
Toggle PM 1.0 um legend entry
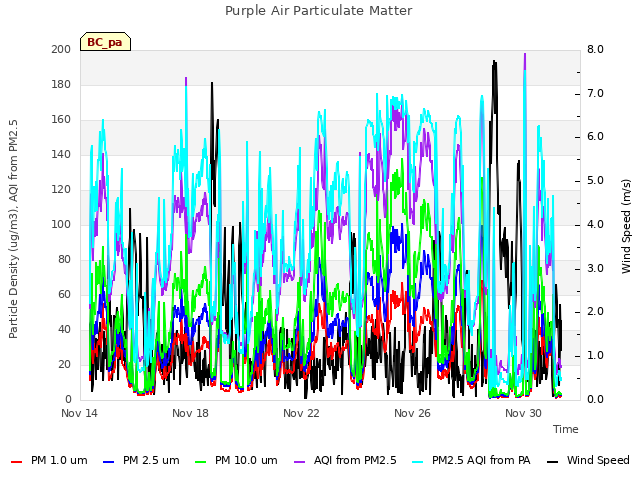coord(49,461)
